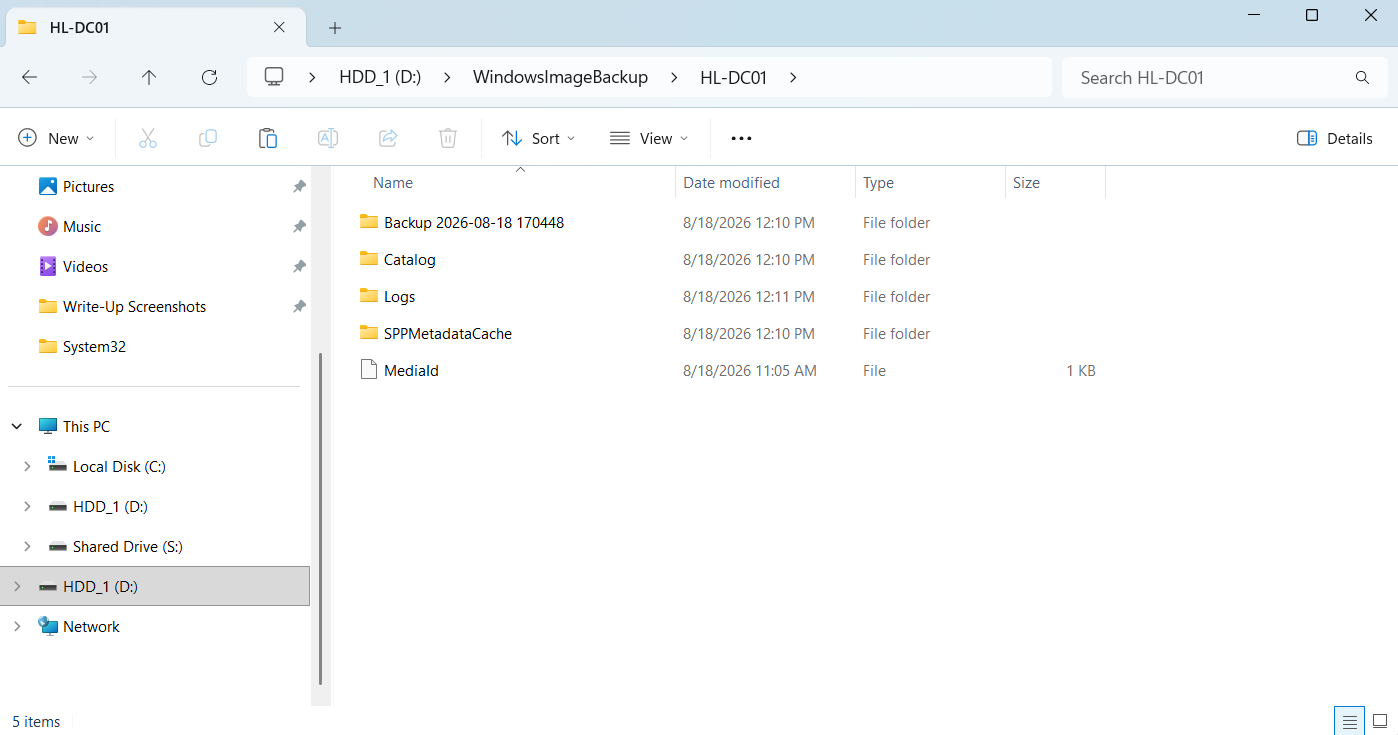Select the SPPMetadataCache folder
Viewport: 1398px width, 735px height.
point(448,334)
